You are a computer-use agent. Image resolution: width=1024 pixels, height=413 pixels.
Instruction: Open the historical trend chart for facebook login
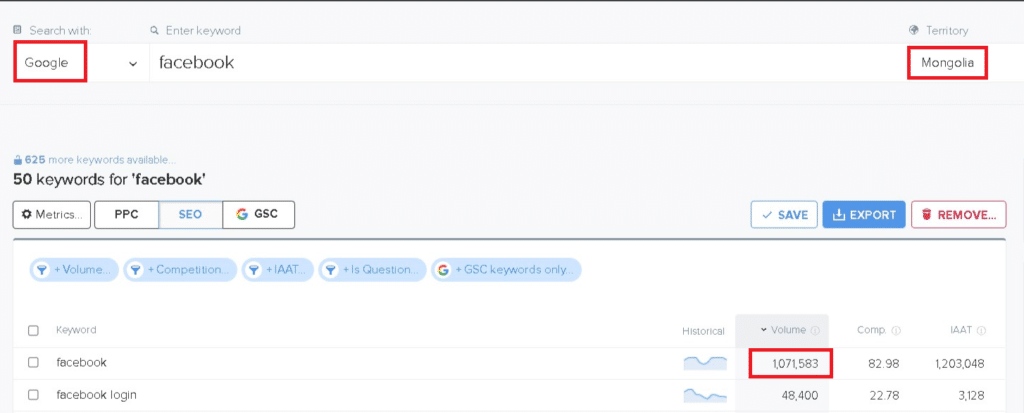705,395
